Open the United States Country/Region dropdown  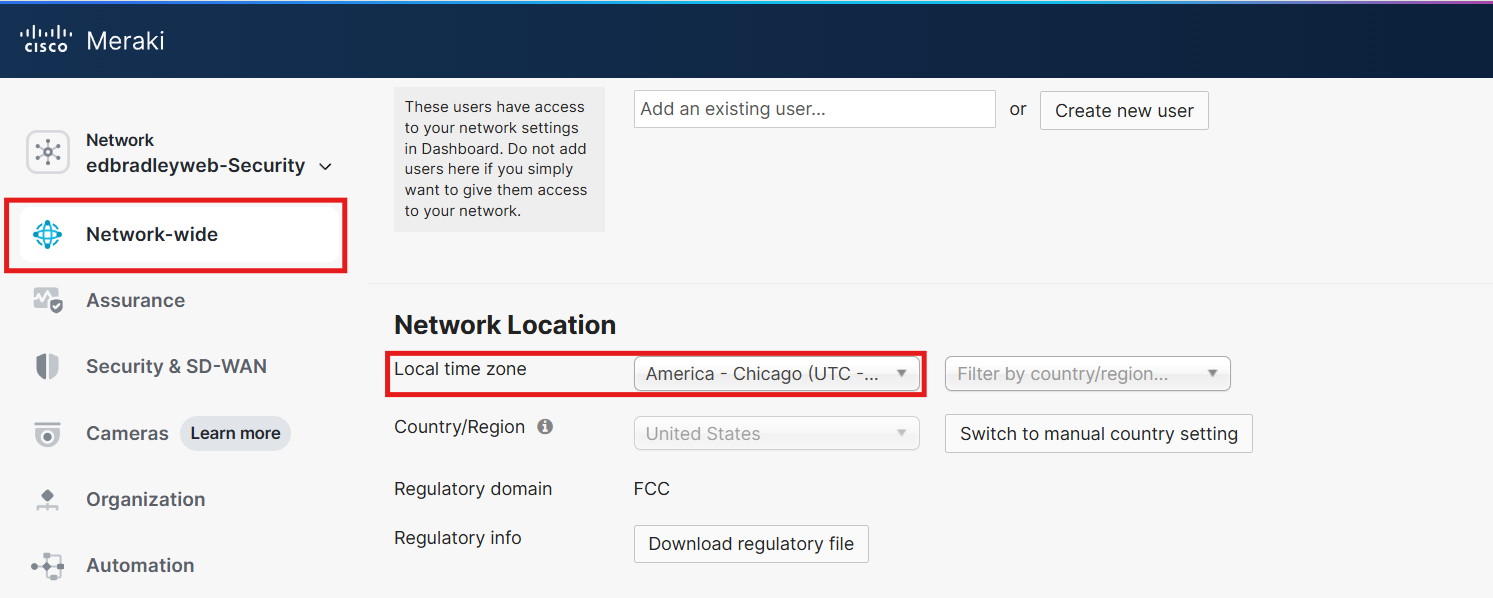[x=776, y=433]
